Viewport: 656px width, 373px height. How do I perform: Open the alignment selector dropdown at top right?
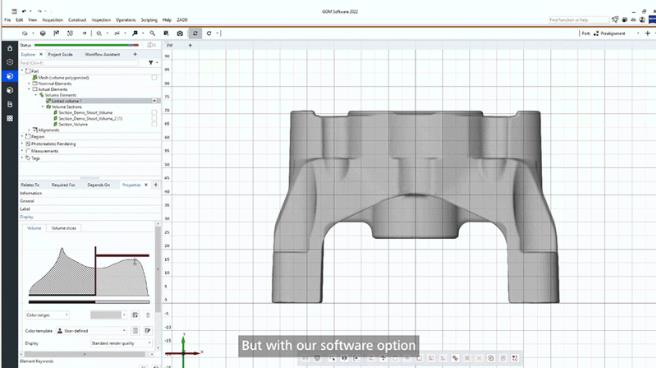616,33
